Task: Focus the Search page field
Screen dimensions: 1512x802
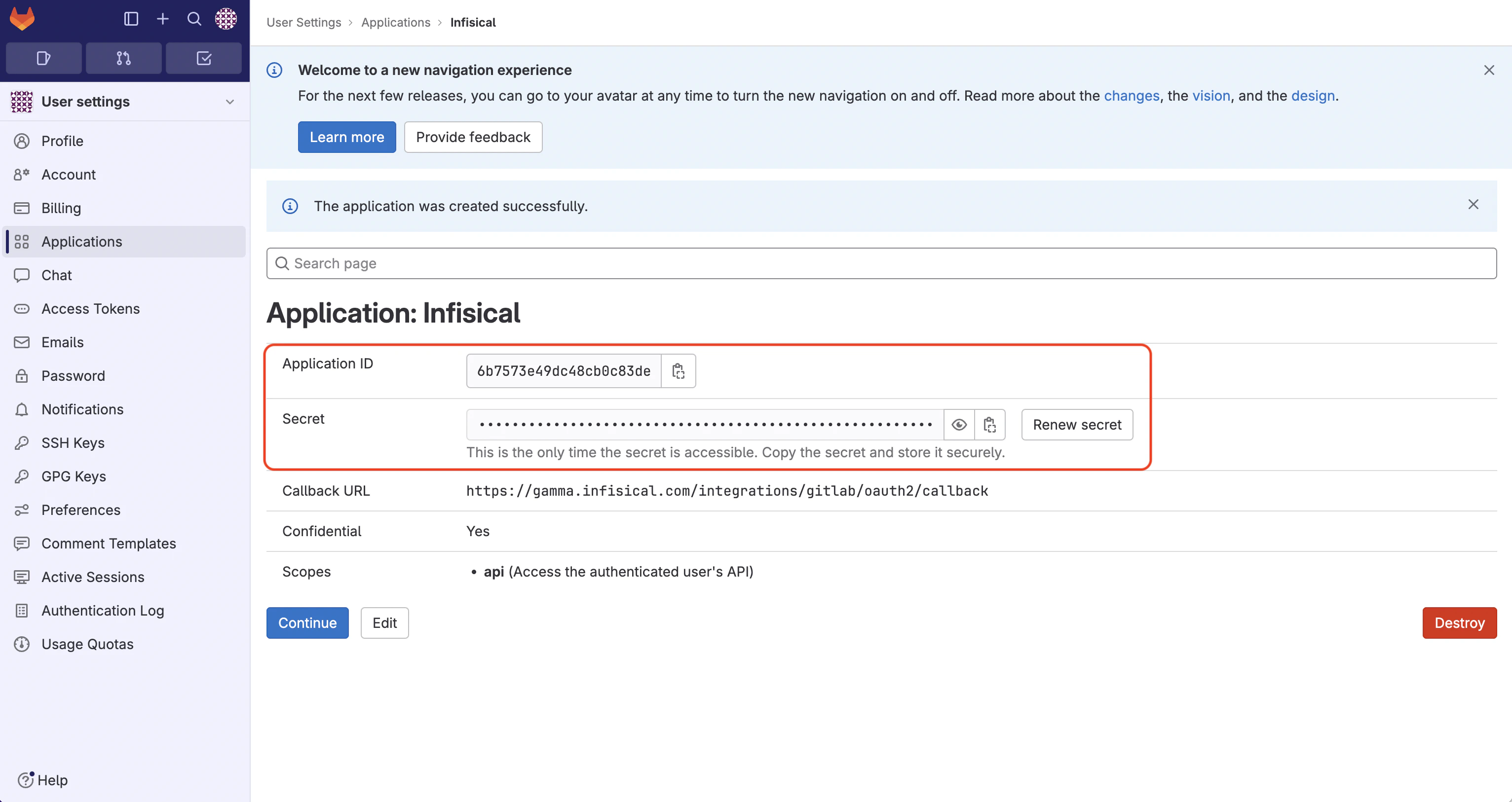Action: pyautogui.click(x=882, y=263)
